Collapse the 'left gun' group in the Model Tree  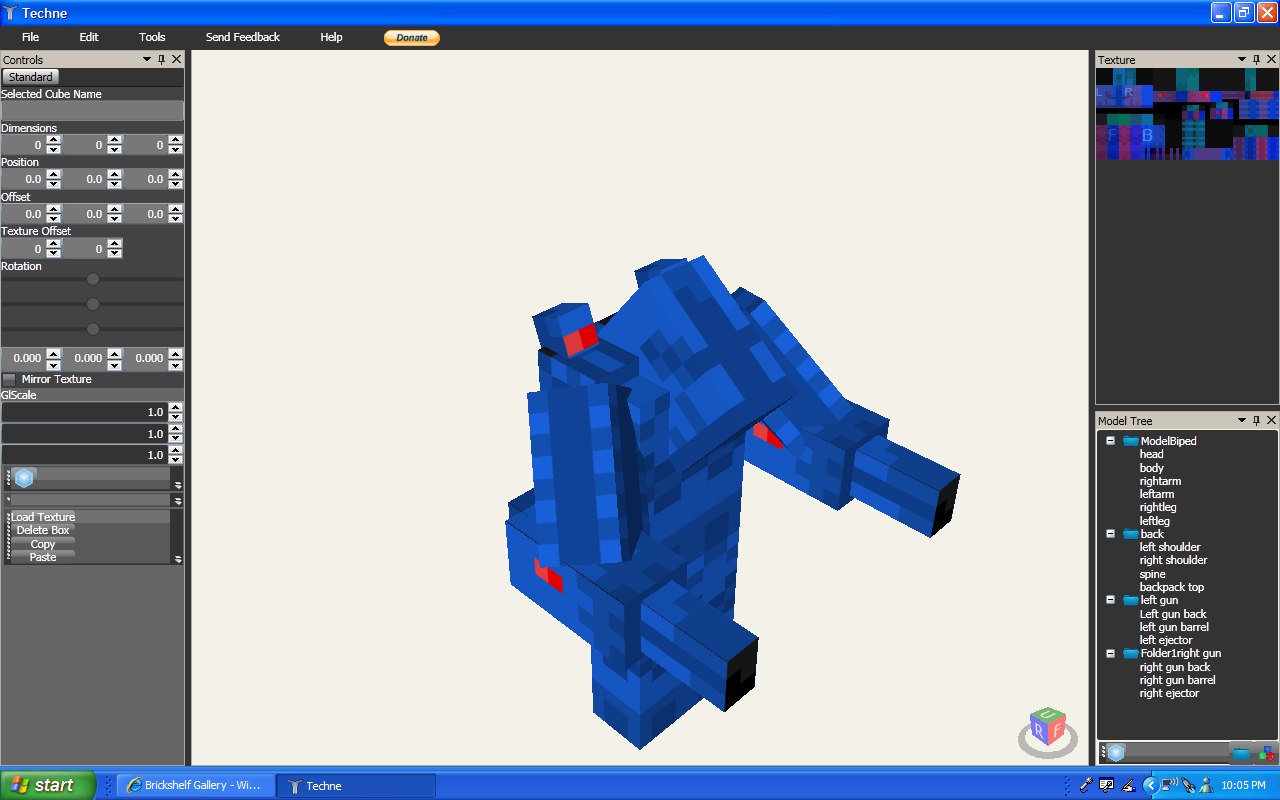(x=1110, y=600)
